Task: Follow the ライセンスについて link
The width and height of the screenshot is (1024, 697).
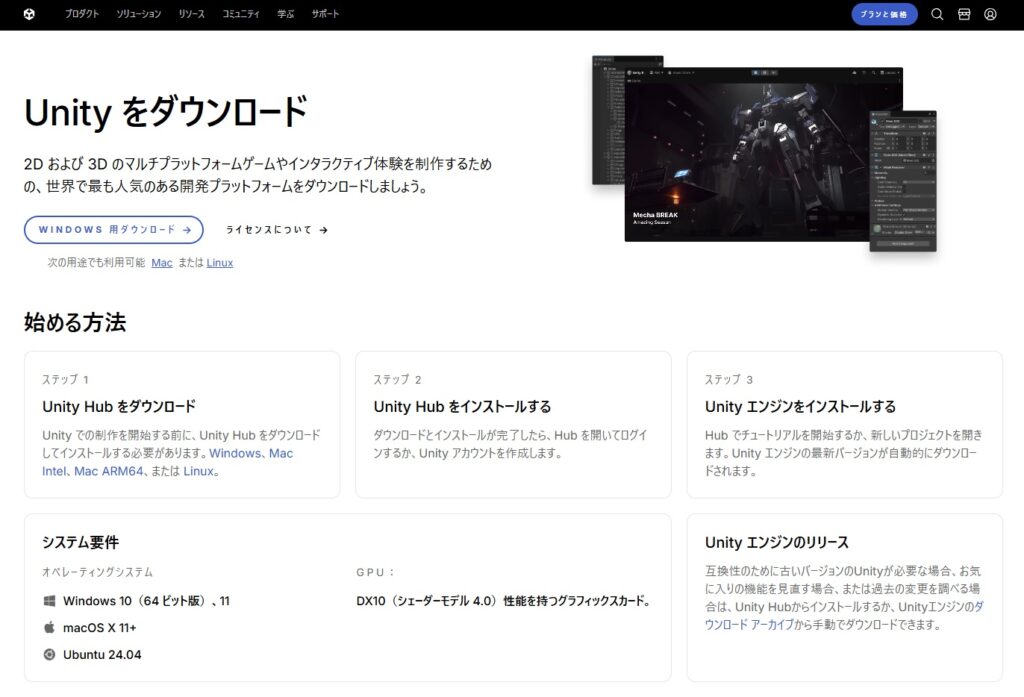Action: click(x=276, y=230)
